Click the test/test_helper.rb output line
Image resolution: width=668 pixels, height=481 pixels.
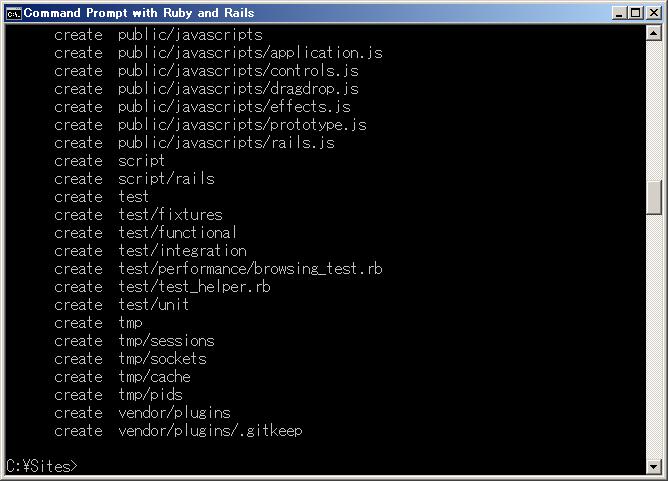(162, 287)
